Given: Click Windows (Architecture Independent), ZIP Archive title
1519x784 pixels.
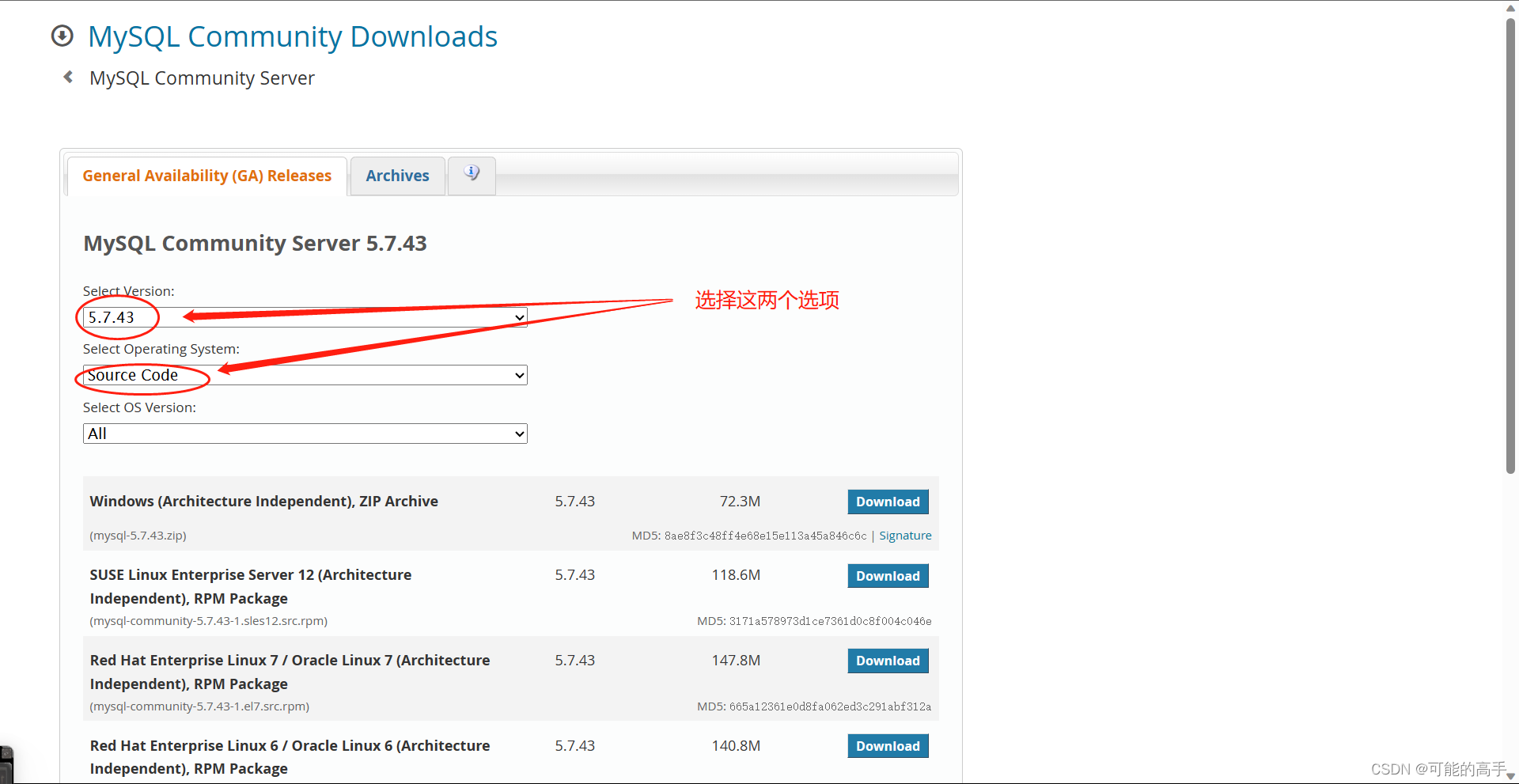Looking at the screenshot, I should tap(264, 502).
